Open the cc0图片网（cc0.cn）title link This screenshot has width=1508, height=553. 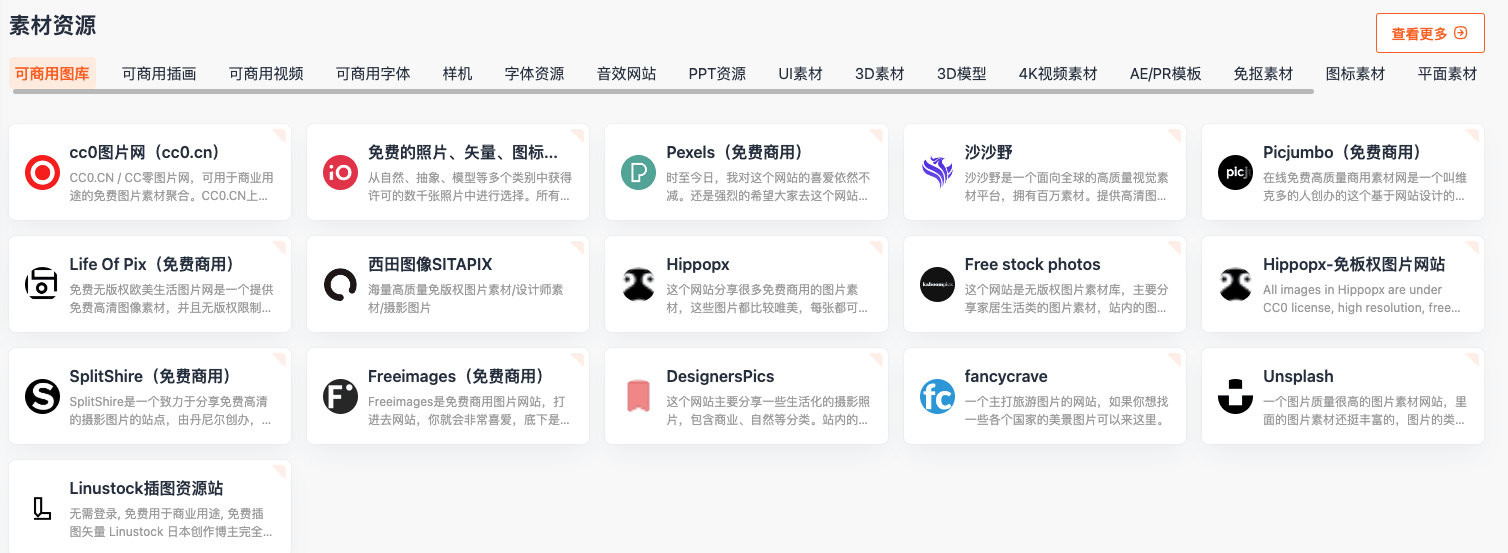pyautogui.click(x=145, y=152)
